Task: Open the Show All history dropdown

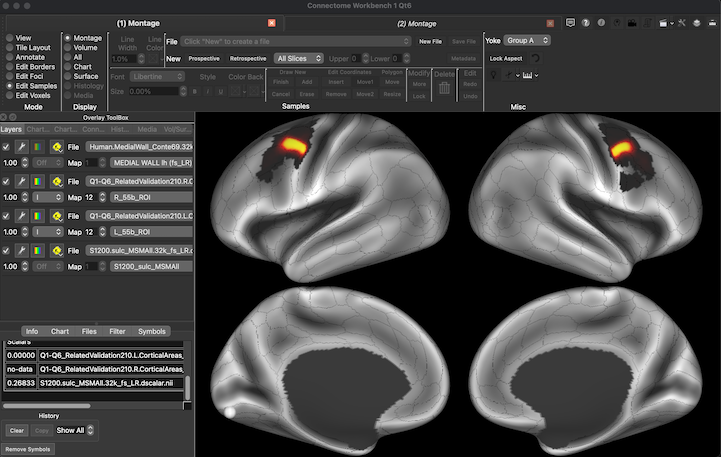Action: coord(76,431)
